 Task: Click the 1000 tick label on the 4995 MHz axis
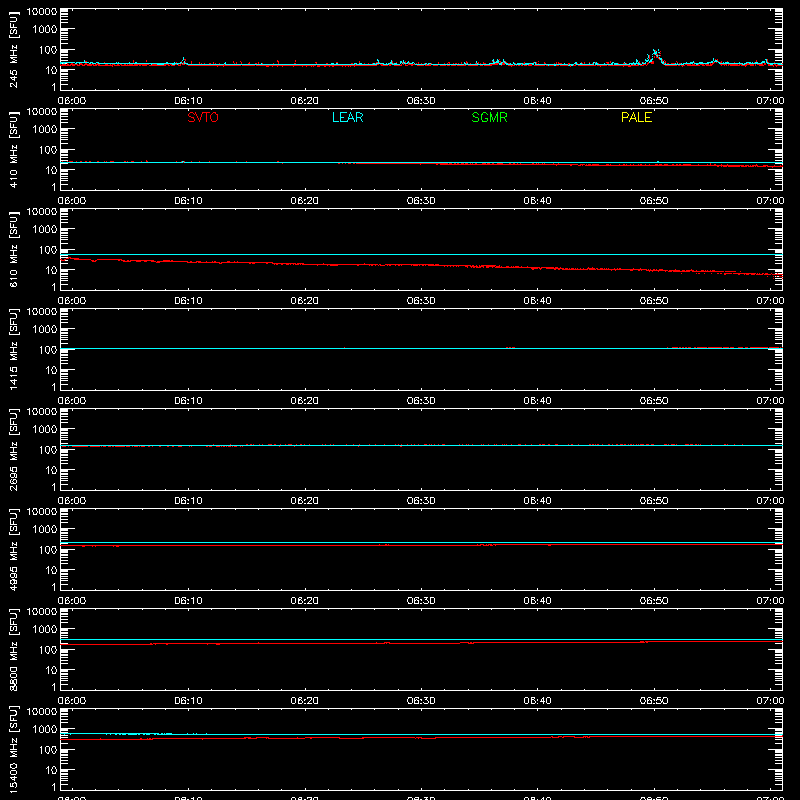point(45,530)
